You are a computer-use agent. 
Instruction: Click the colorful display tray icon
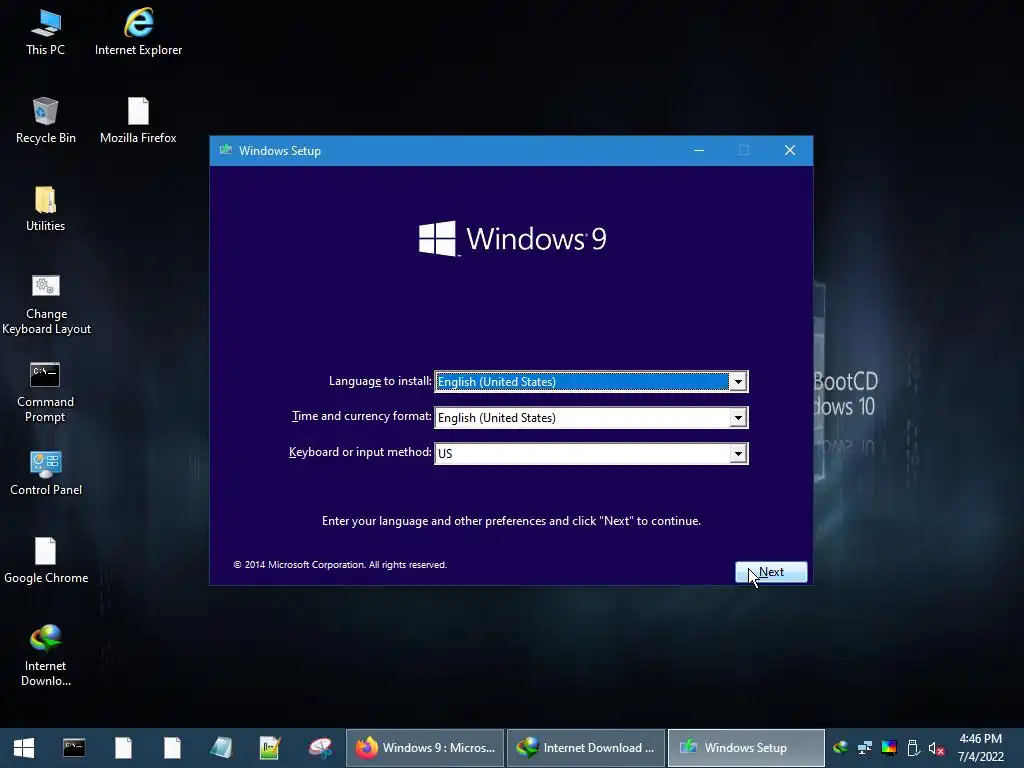click(889, 748)
